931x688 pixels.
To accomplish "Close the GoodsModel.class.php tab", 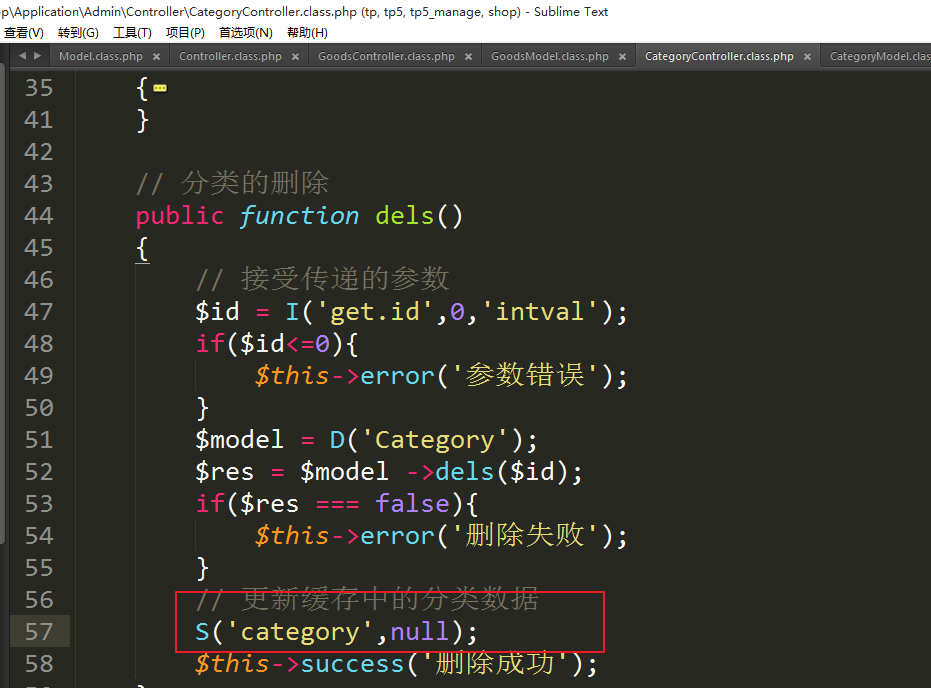I will click(x=623, y=57).
